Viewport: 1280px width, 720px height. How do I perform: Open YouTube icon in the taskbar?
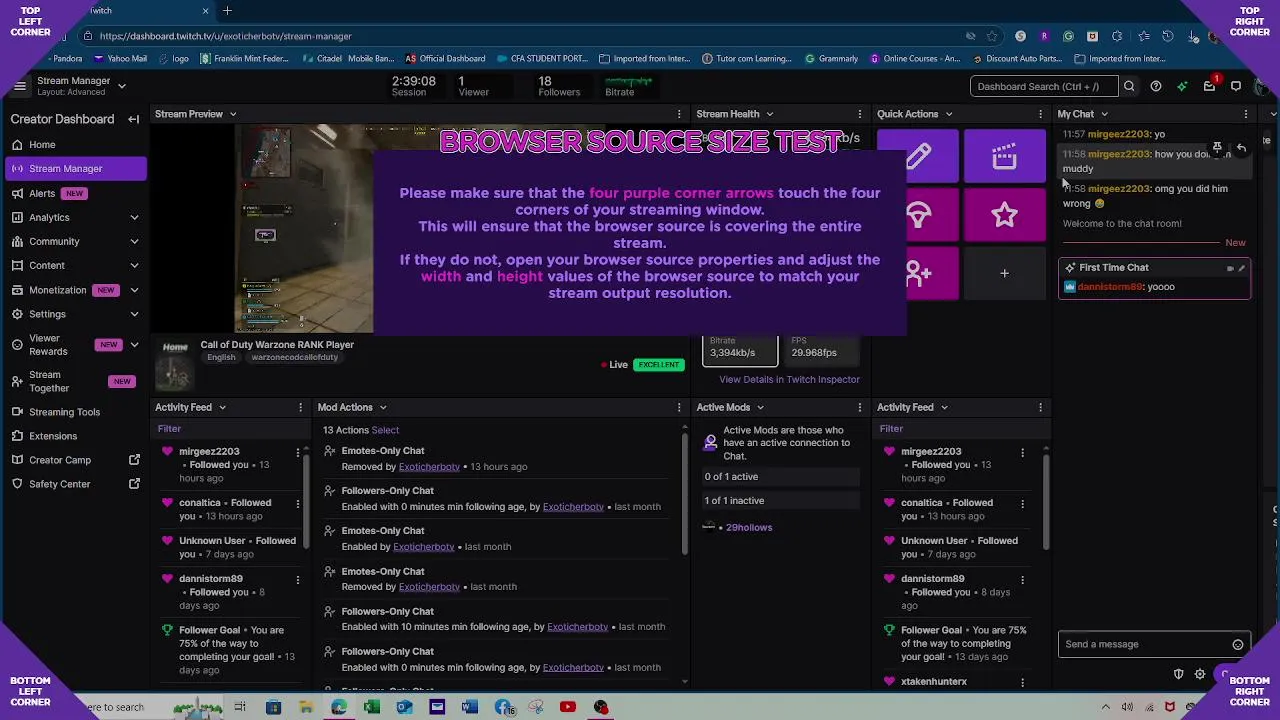tap(568, 707)
